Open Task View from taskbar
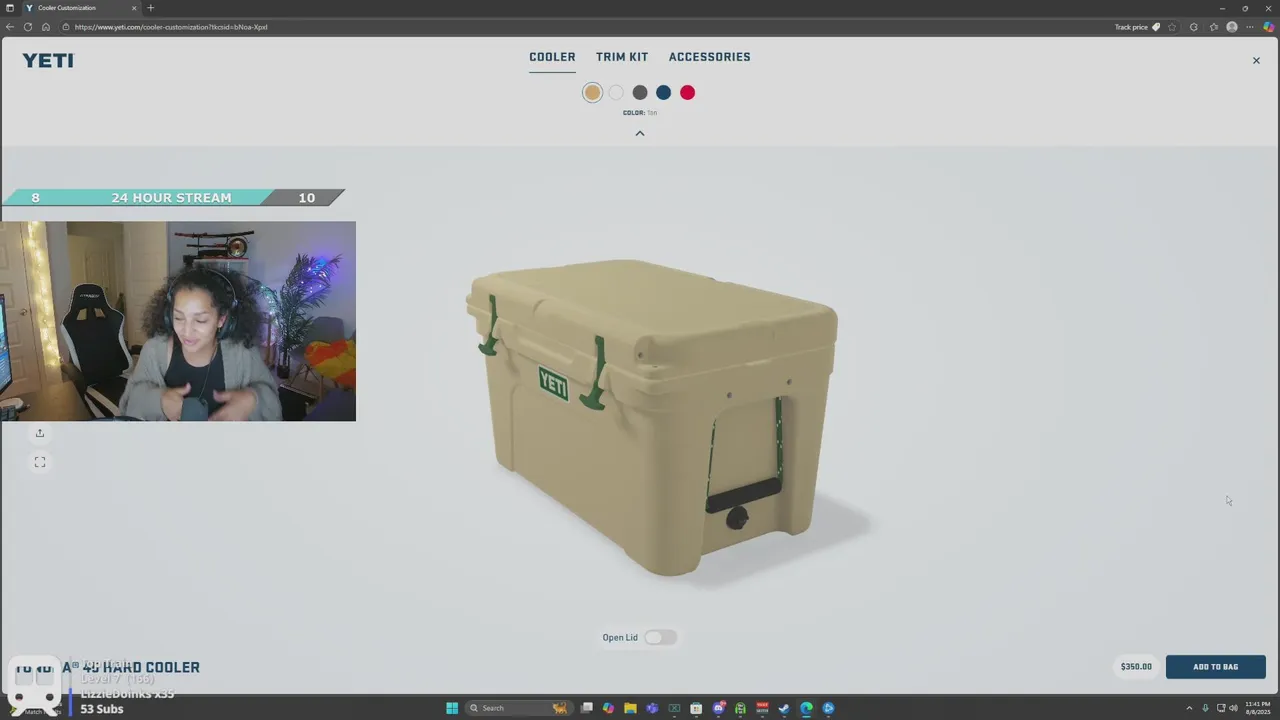This screenshot has width=1280, height=720. click(x=587, y=708)
